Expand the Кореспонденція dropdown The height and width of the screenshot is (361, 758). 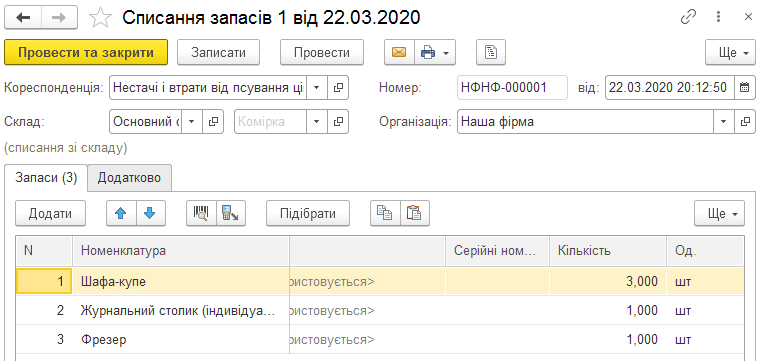pyautogui.click(x=317, y=87)
